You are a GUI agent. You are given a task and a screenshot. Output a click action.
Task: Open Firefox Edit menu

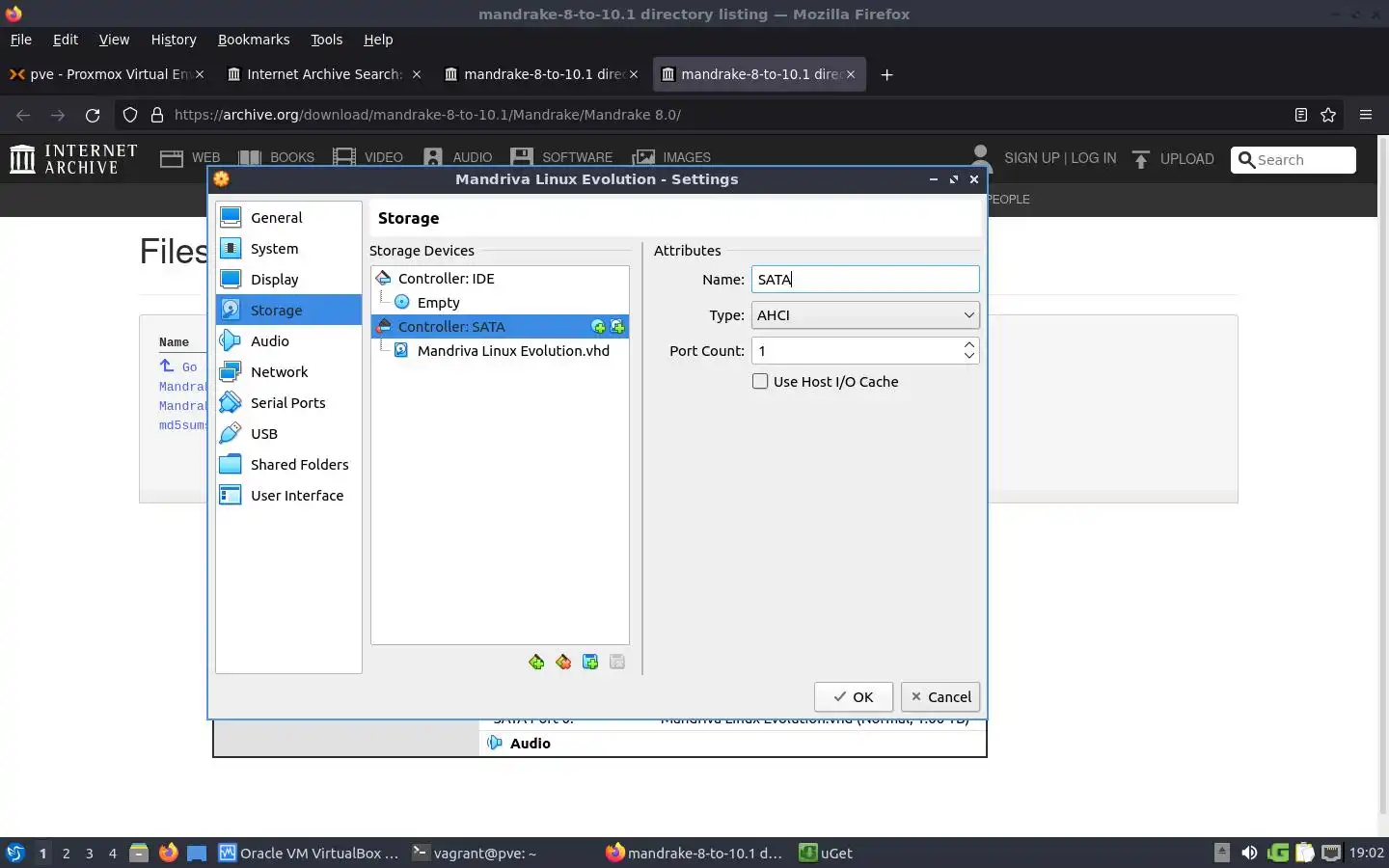point(66,40)
